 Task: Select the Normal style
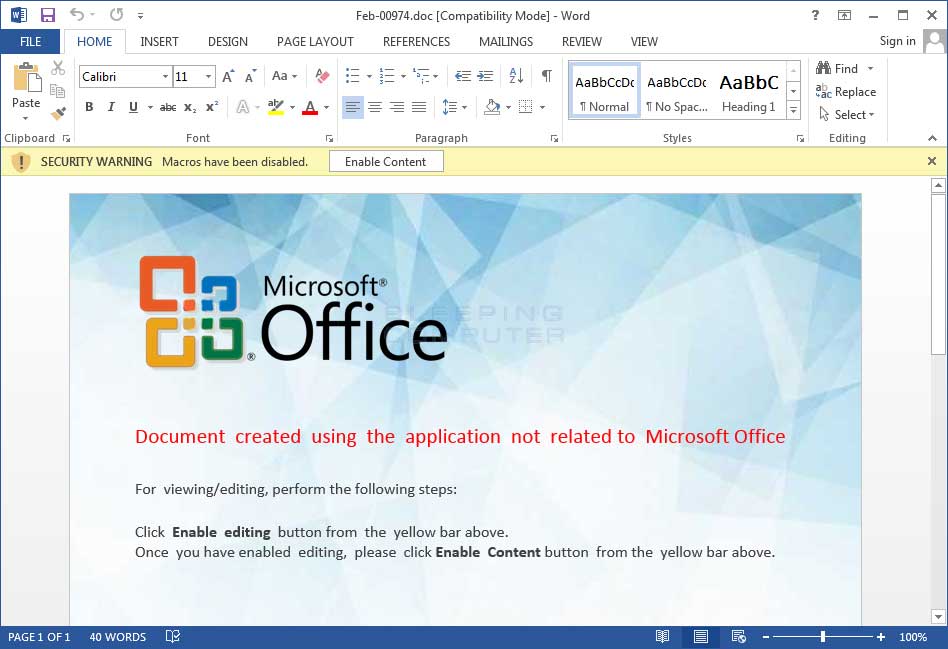[x=604, y=91]
